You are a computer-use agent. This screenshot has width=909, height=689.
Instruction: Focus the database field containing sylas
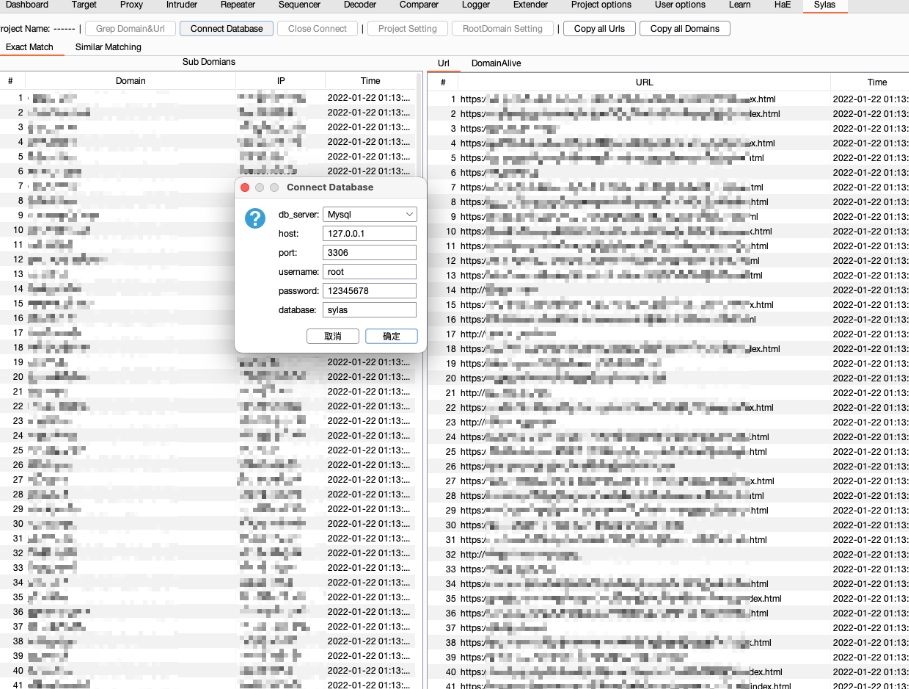tap(369, 310)
